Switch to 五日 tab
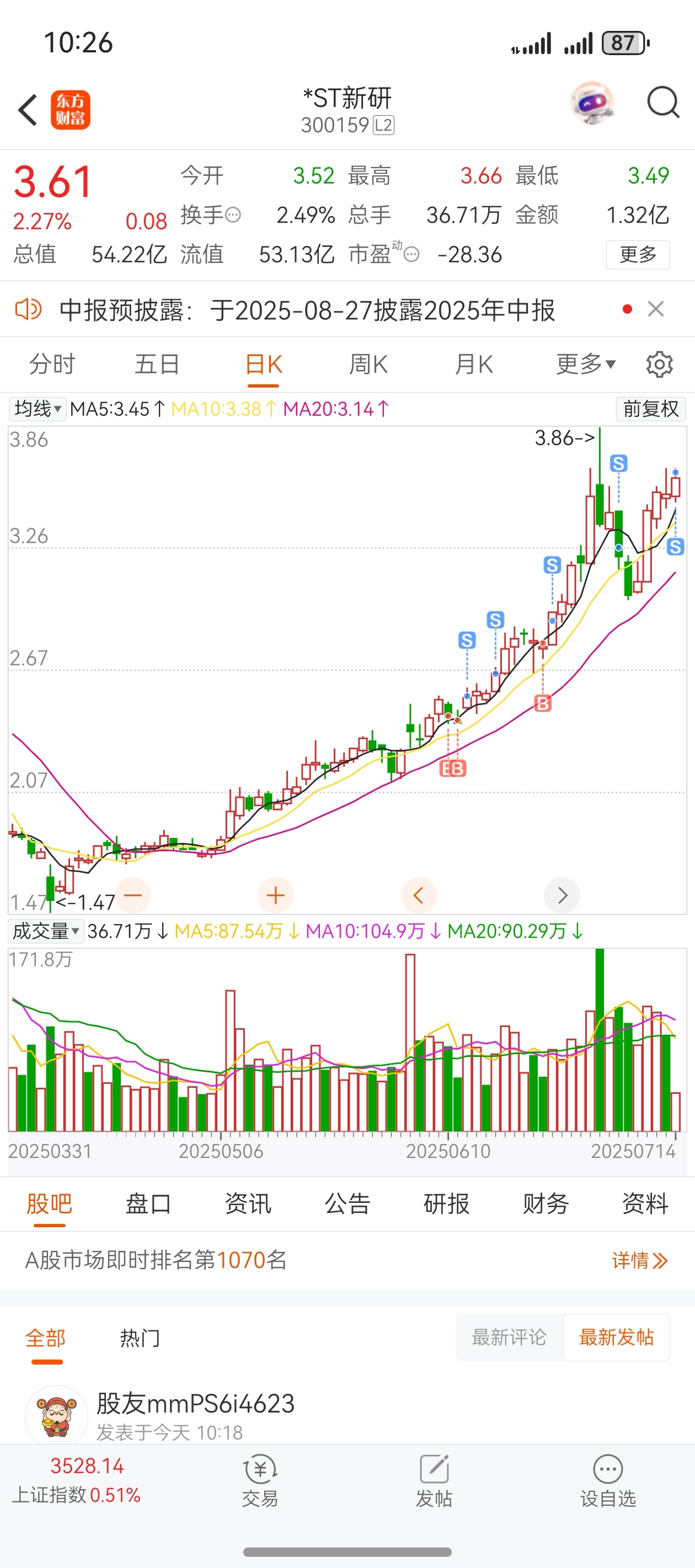Image resolution: width=695 pixels, height=1568 pixels. point(157,364)
